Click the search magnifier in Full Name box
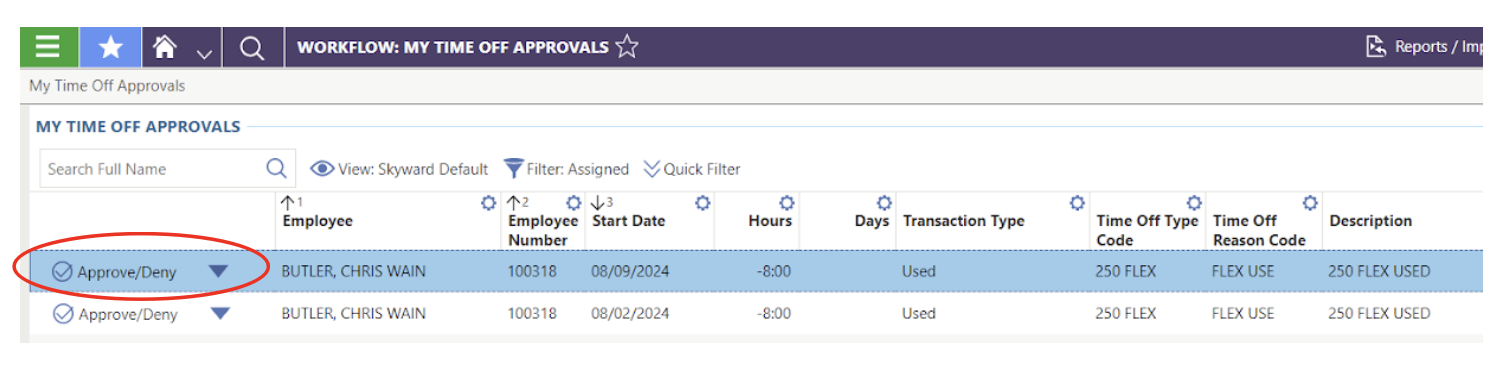1490x376 pixels. point(277,168)
